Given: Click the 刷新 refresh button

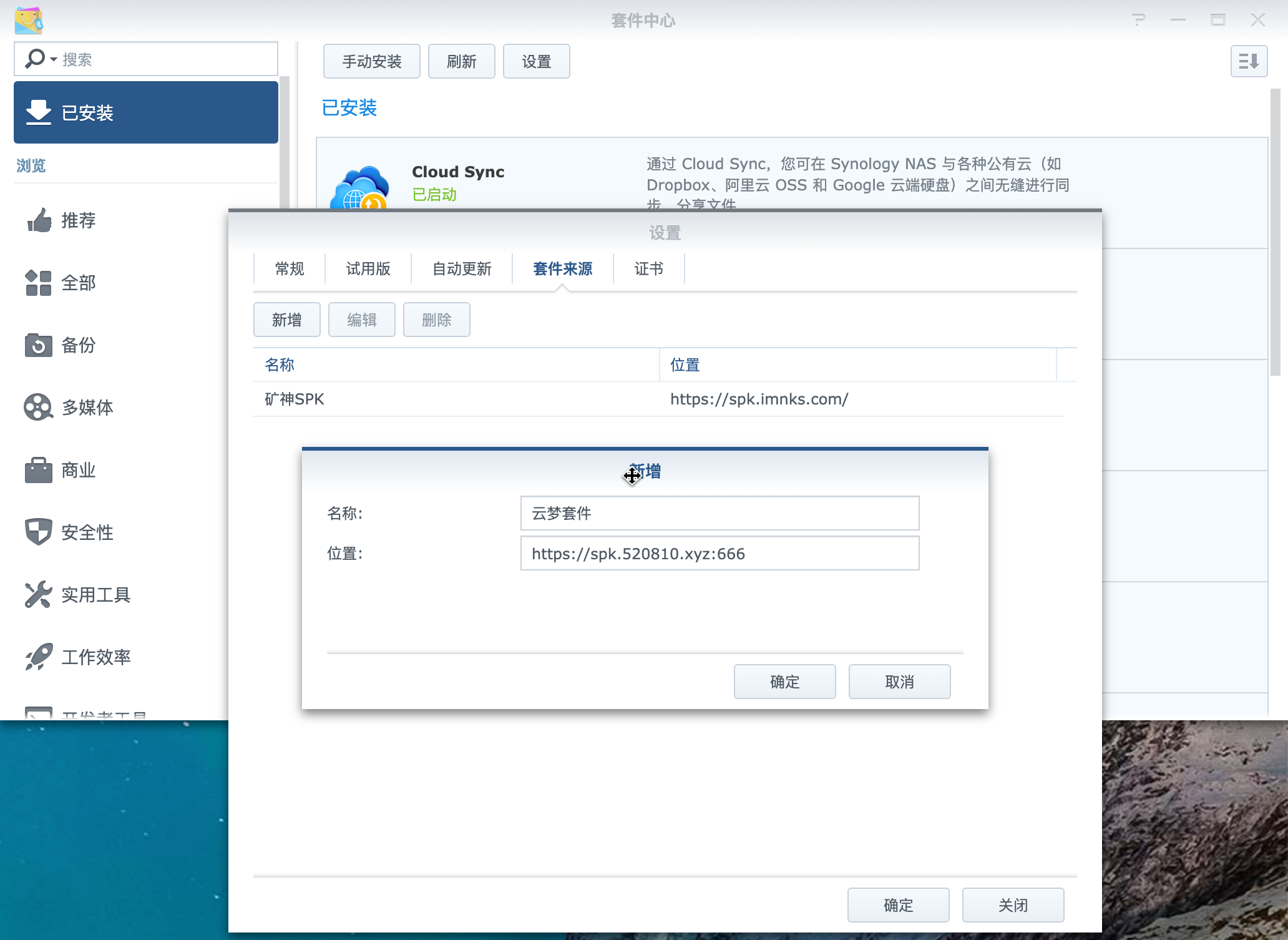Looking at the screenshot, I should tap(462, 61).
